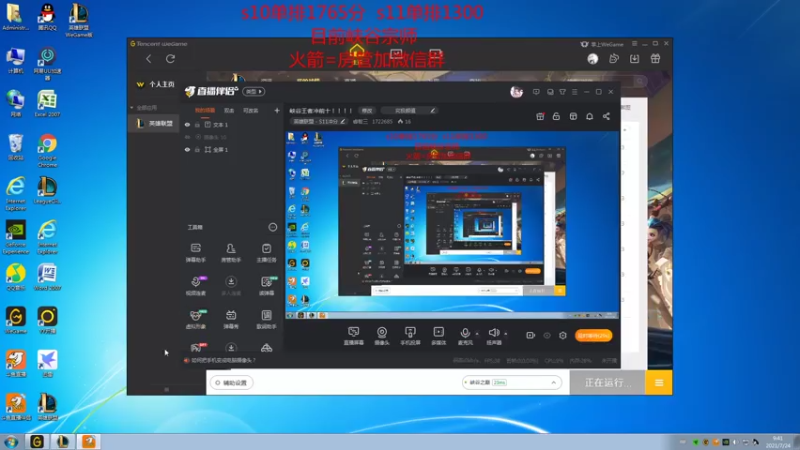The width and height of the screenshot is (800, 450).
Task: Click the share icon above the preview
Action: (606, 116)
